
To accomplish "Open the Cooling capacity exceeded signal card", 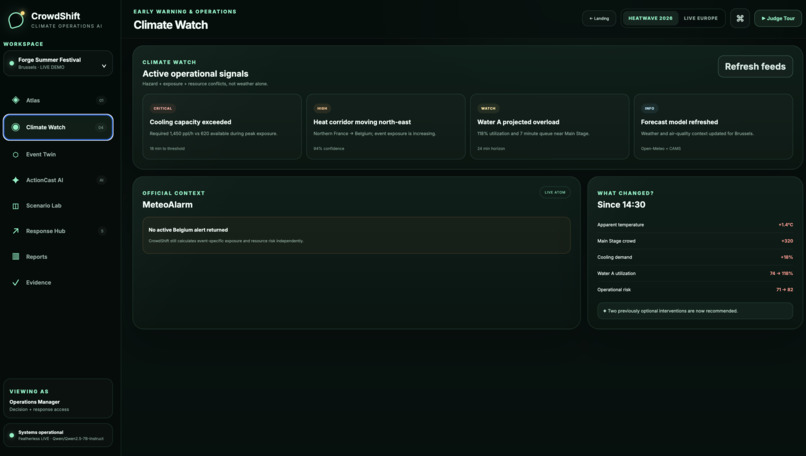I will click(x=222, y=126).
